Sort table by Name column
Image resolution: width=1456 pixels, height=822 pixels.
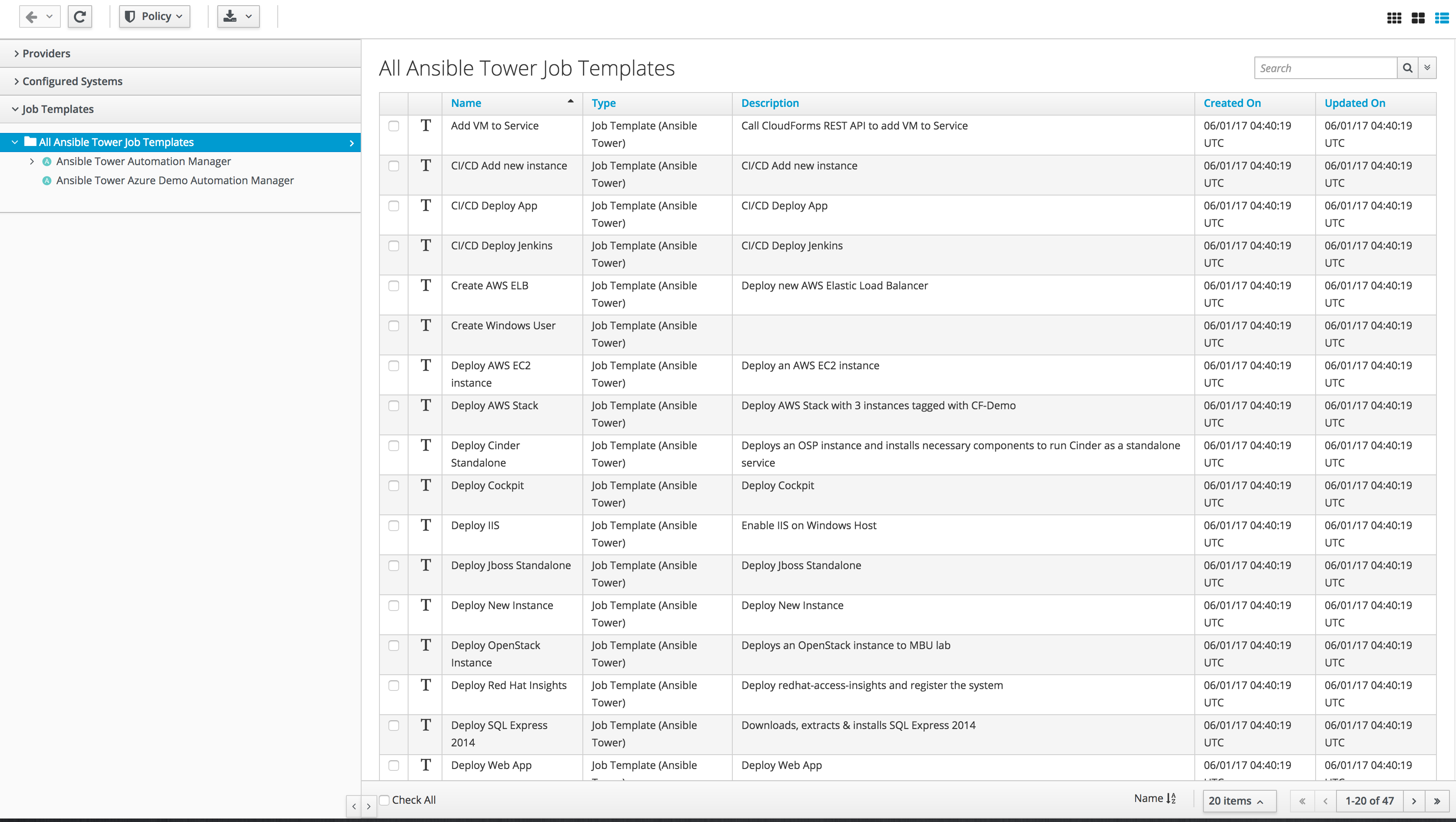pyautogui.click(x=466, y=103)
